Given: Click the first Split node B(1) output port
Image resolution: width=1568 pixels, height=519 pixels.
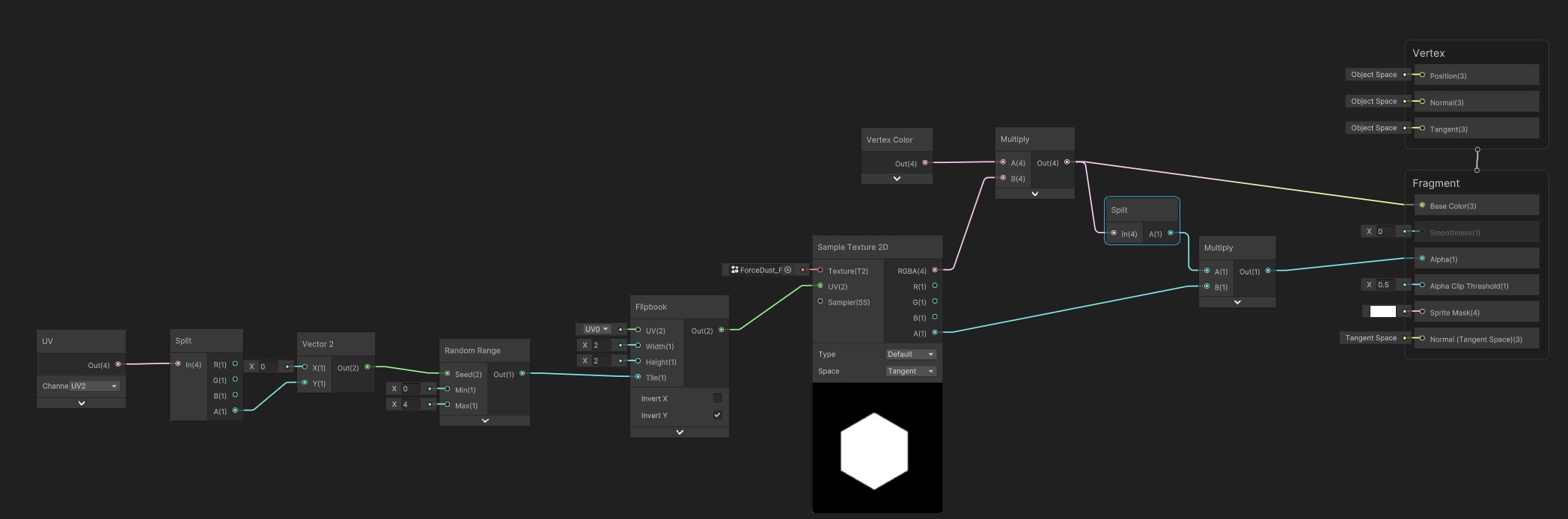Looking at the screenshot, I should coord(235,395).
